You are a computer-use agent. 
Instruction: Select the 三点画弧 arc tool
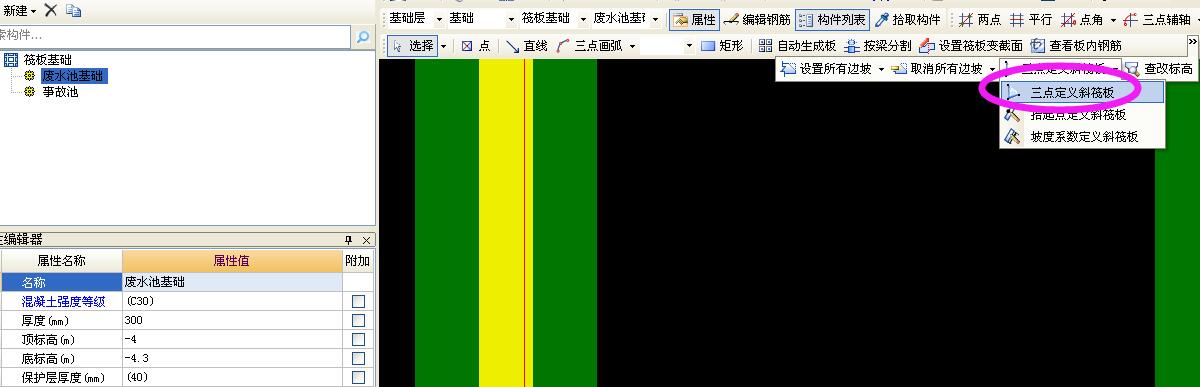pos(589,45)
